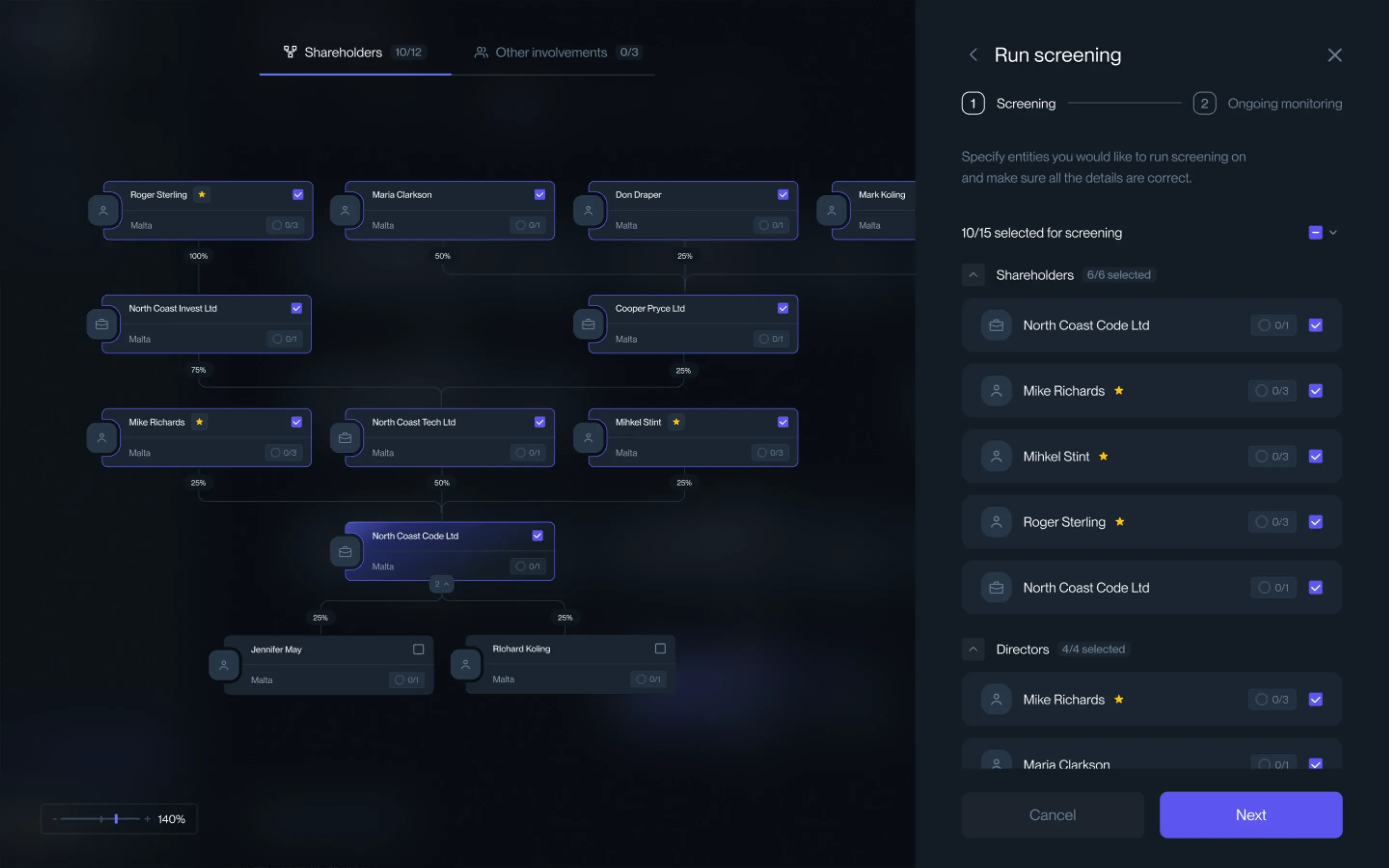The image size is (1389, 868).
Task: Collapse the Directors section
Action: (x=973, y=649)
